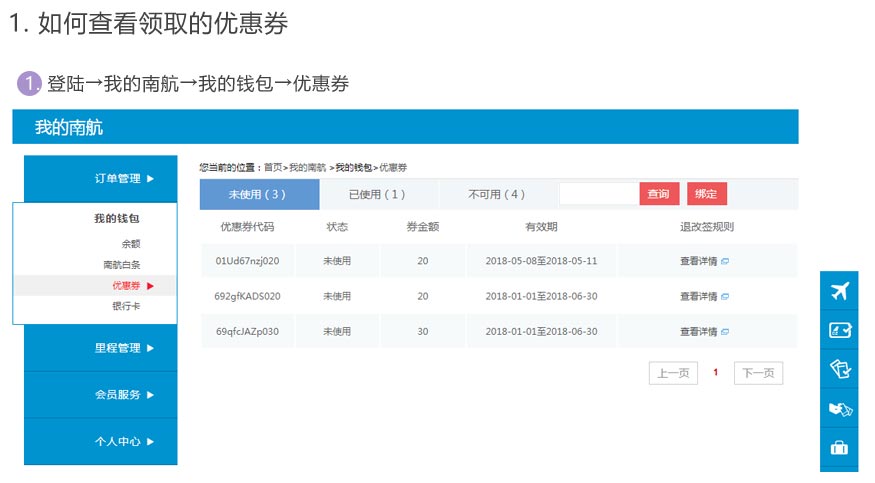The image size is (875, 483).
Task: Open detail icon for coupon 69qfcJAZp030
Action: pyautogui.click(x=725, y=332)
